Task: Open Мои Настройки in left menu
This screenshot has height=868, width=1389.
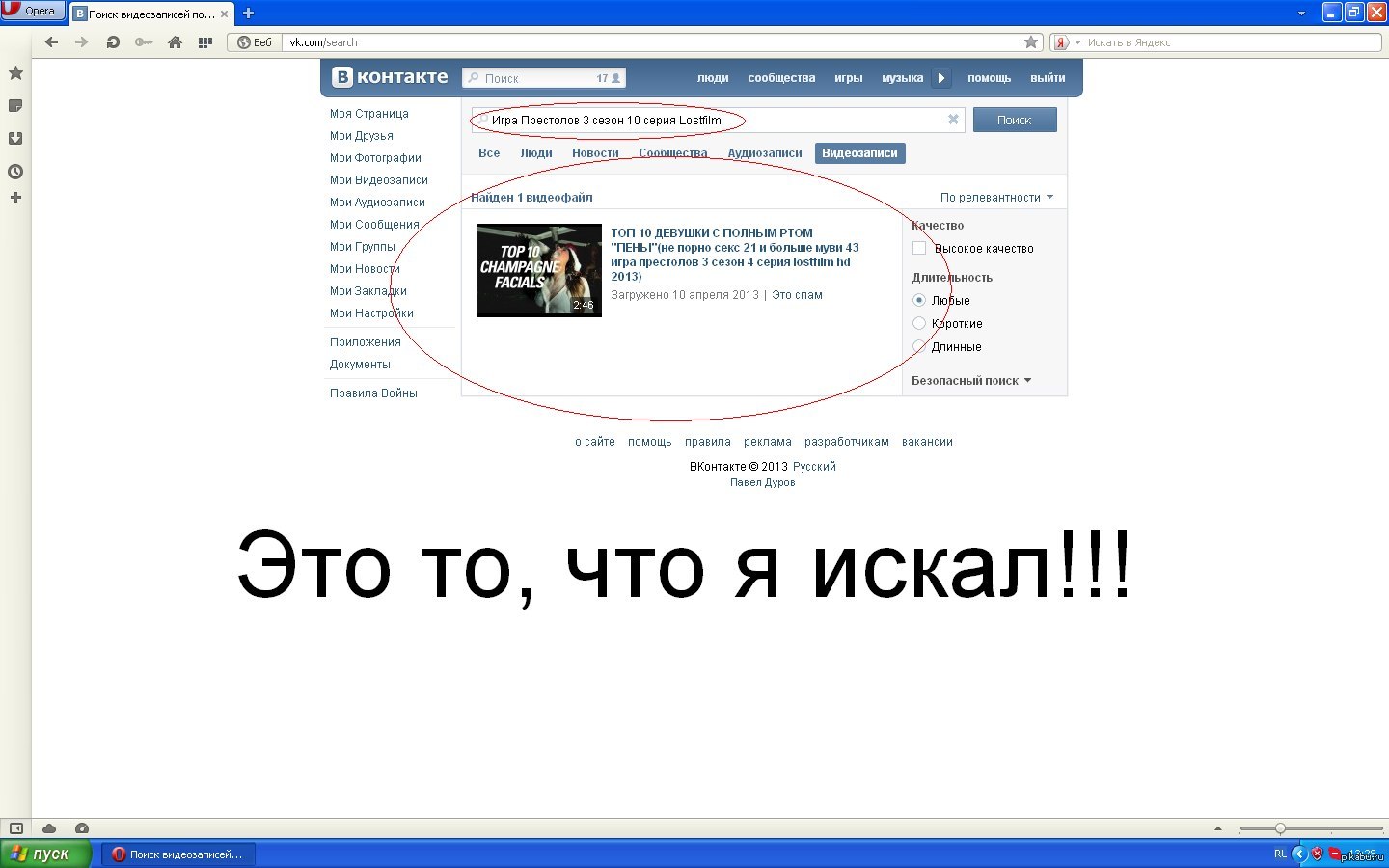Action: (x=371, y=313)
